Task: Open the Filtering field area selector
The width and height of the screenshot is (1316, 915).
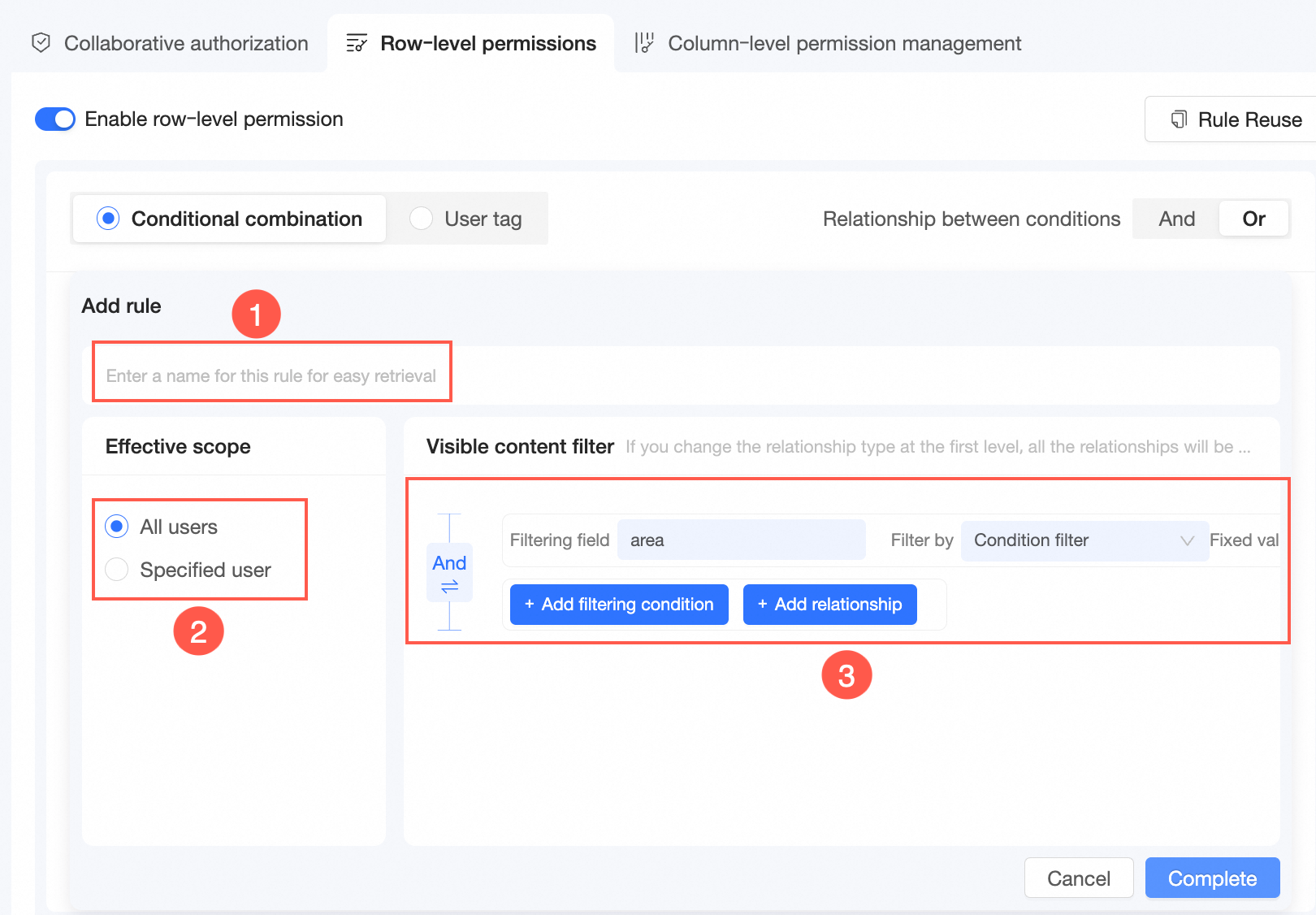Action: coord(741,540)
